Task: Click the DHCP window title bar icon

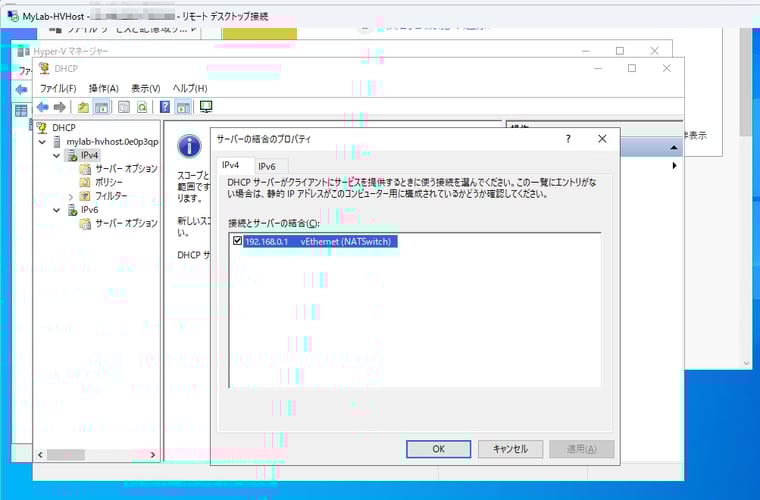Action: click(44, 69)
